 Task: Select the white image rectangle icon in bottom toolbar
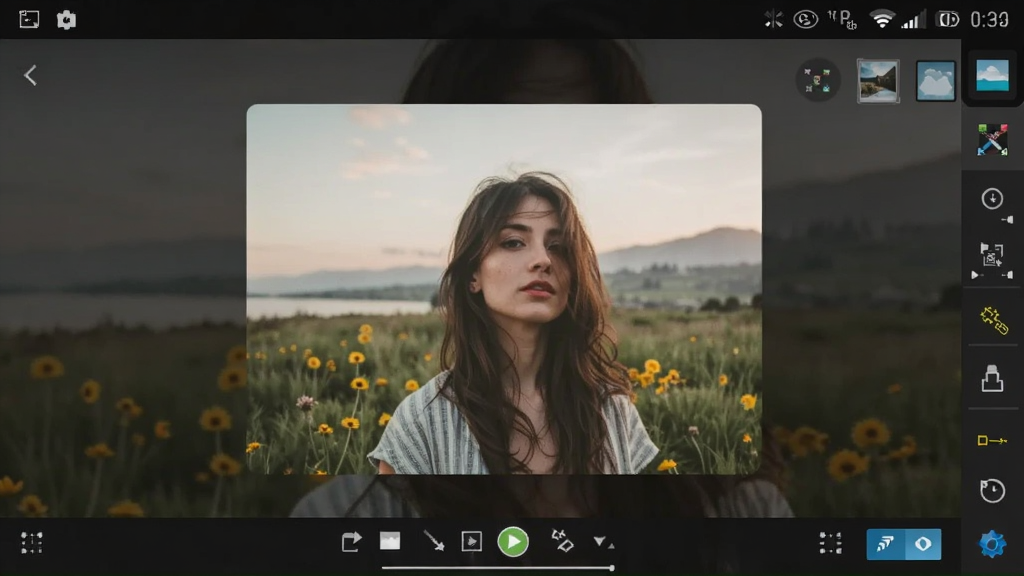pos(390,541)
